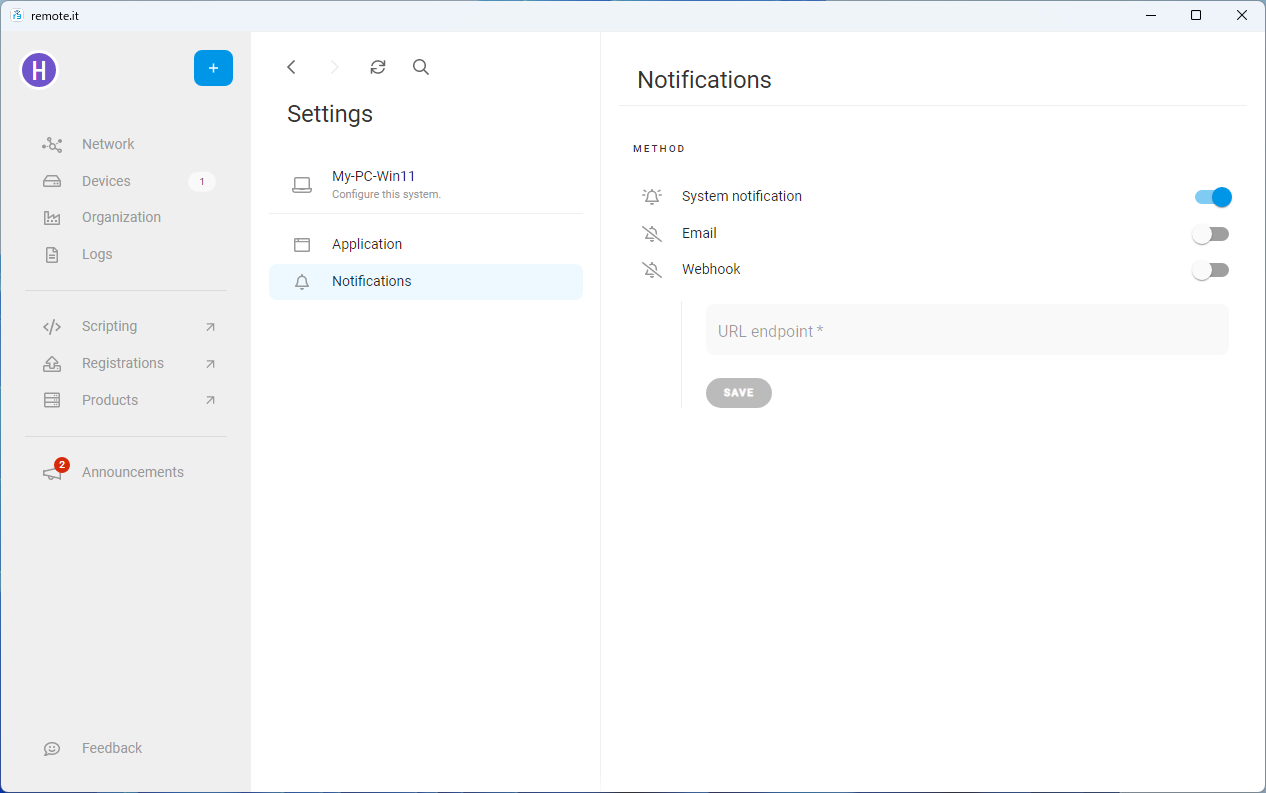The width and height of the screenshot is (1266, 793).
Task: Click the external arrow beside Registrations
Action: pyautogui.click(x=210, y=364)
